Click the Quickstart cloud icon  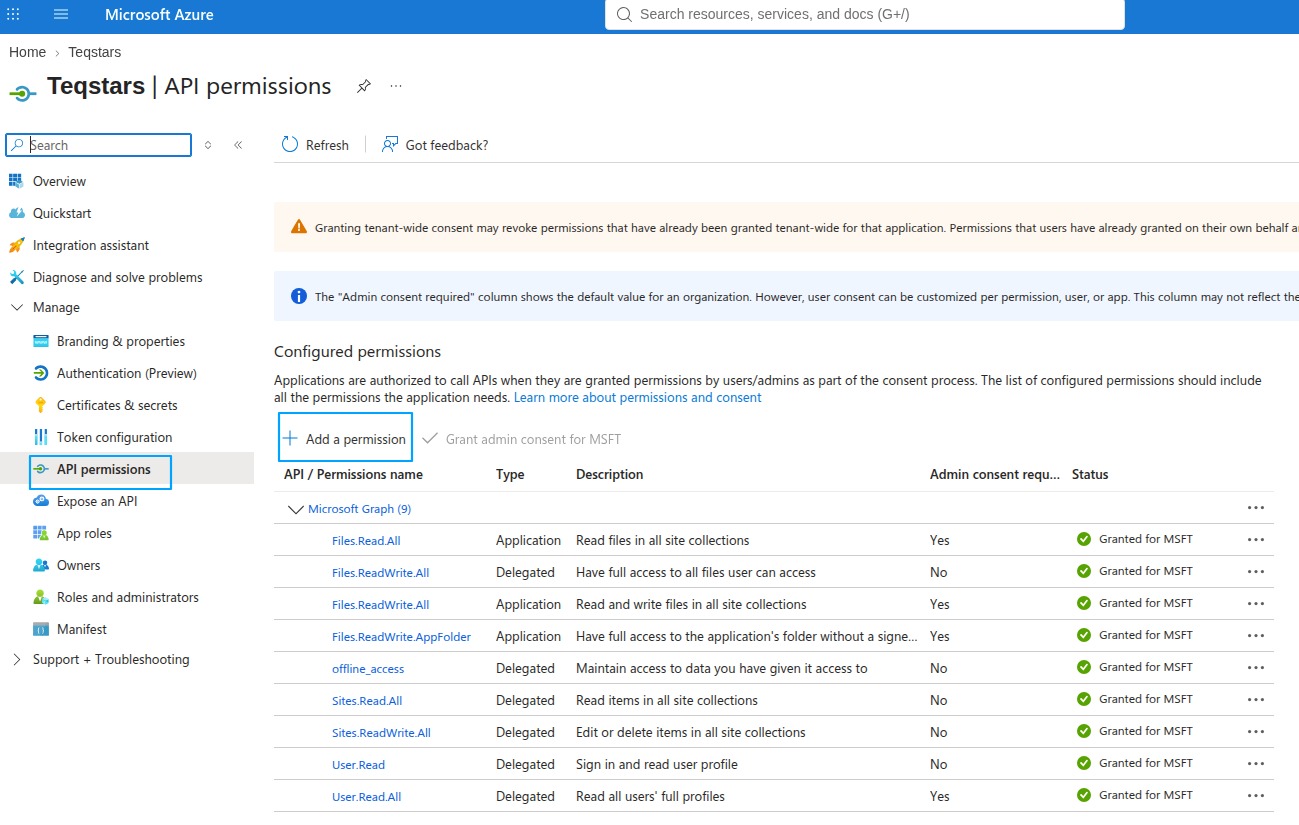pos(16,213)
